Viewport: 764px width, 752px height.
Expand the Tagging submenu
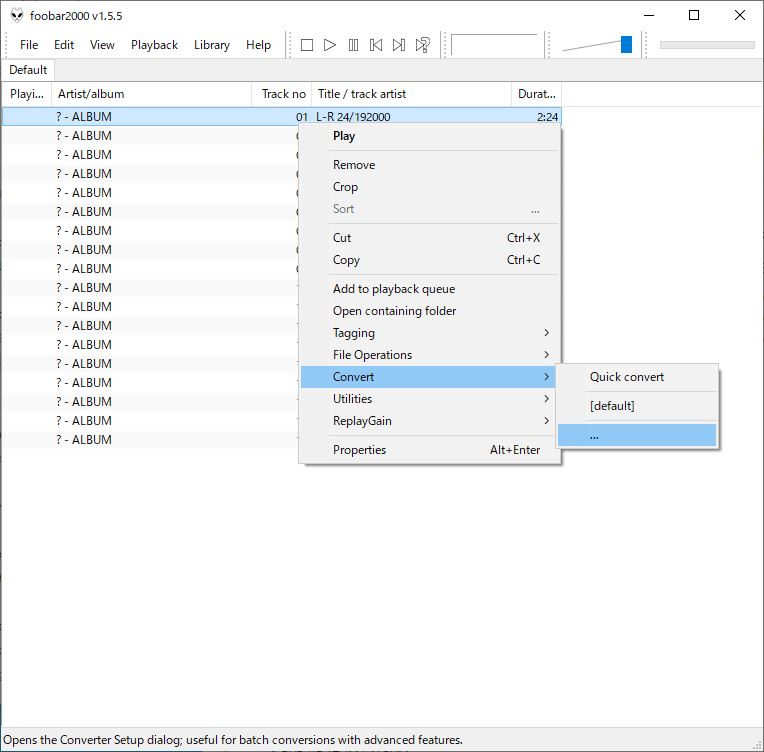click(x=430, y=333)
